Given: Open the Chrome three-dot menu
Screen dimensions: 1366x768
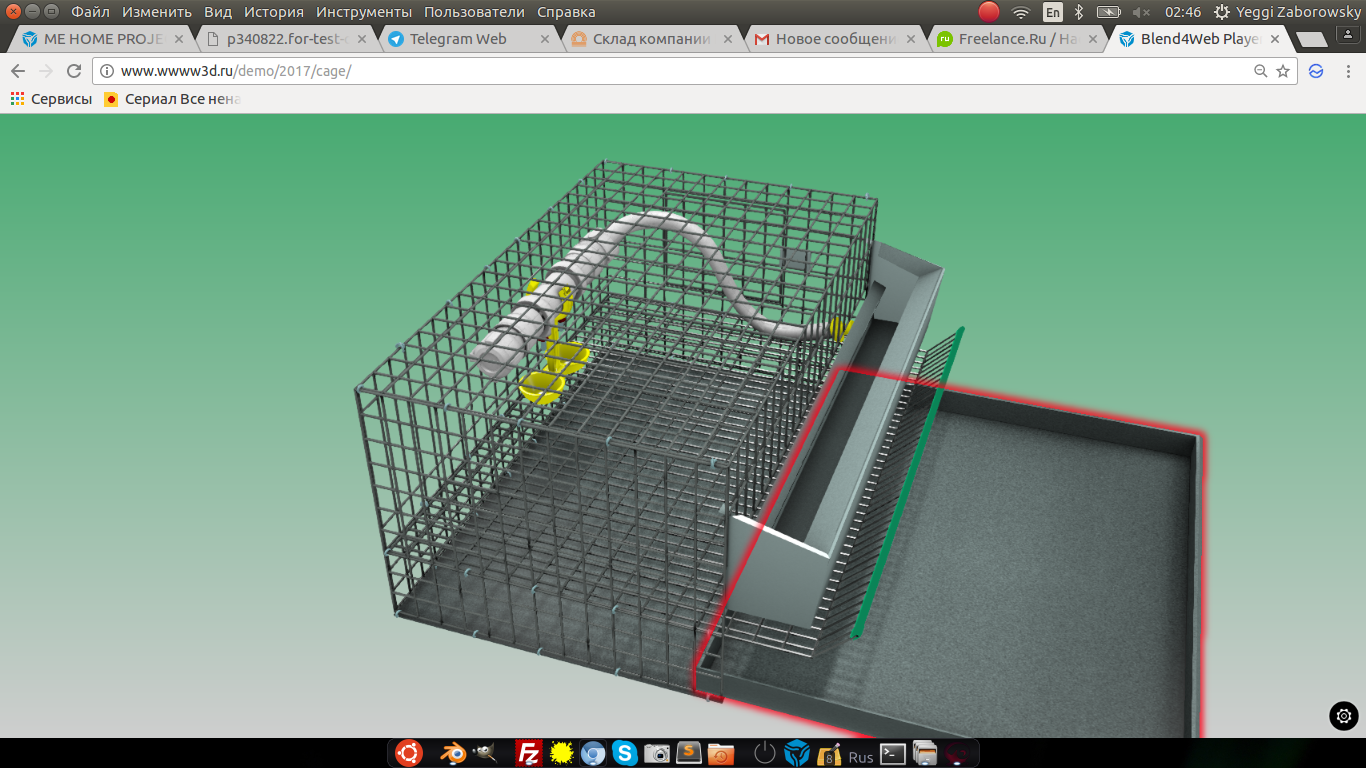Looking at the screenshot, I should click(x=1346, y=71).
